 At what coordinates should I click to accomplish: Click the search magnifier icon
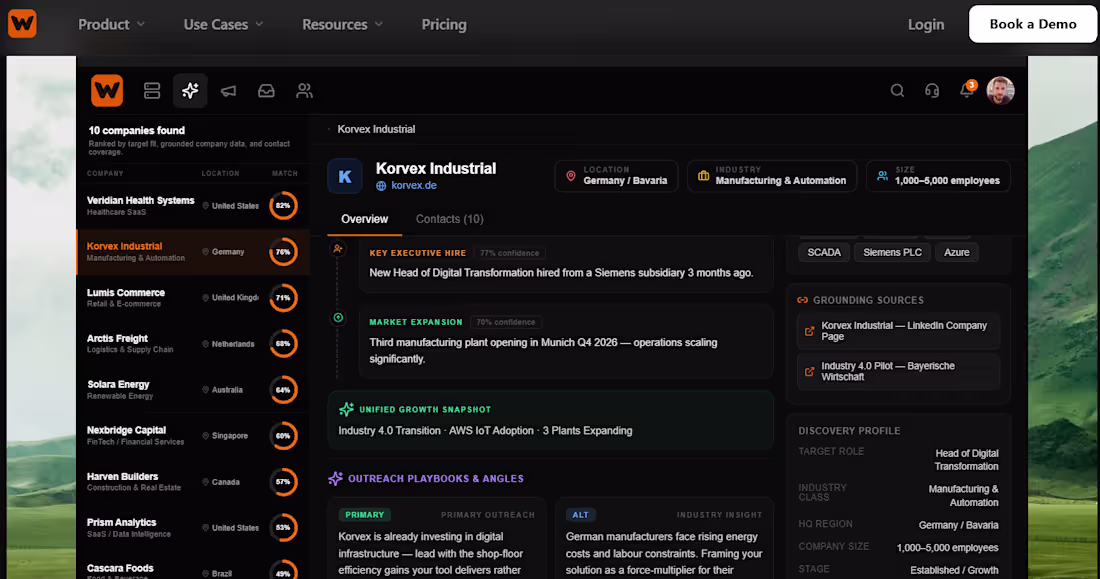point(897,91)
